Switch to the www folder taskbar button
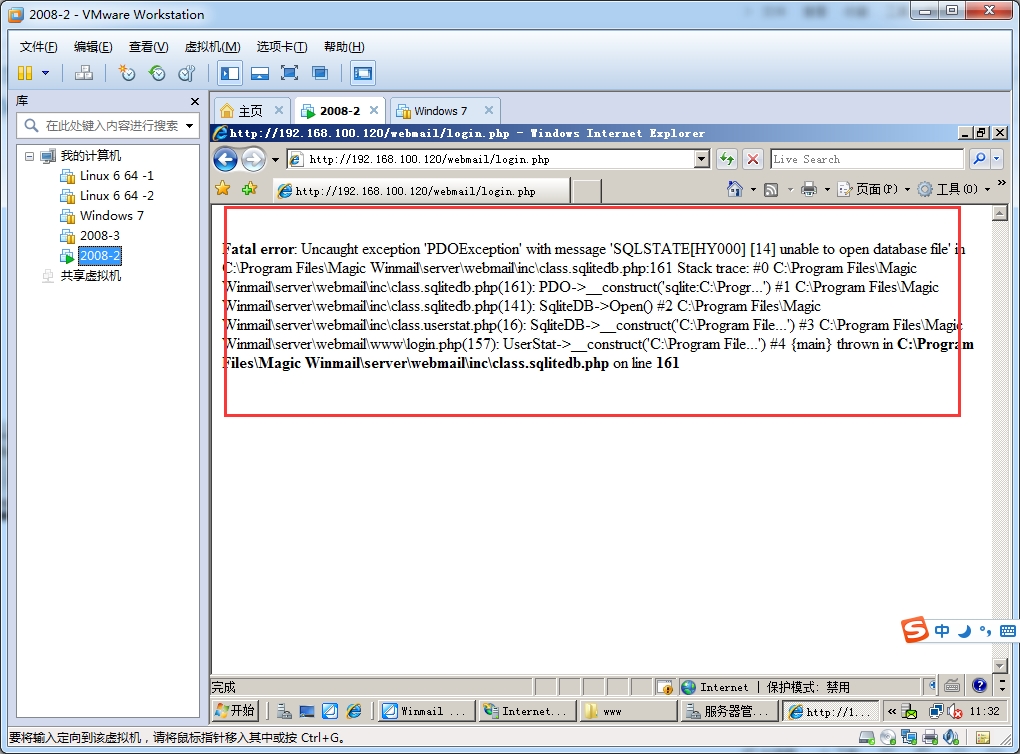 point(627,711)
